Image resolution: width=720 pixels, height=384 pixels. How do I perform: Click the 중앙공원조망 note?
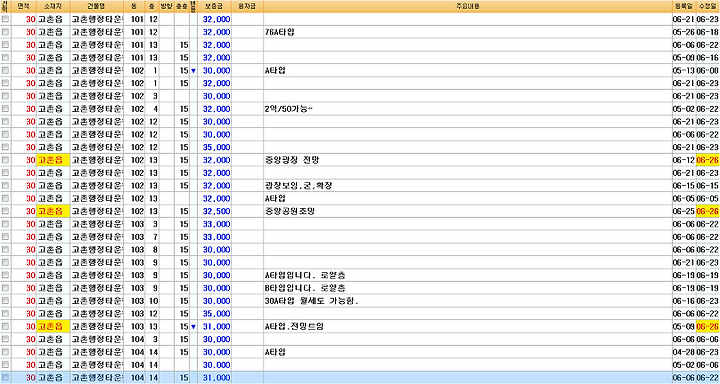click(x=289, y=212)
